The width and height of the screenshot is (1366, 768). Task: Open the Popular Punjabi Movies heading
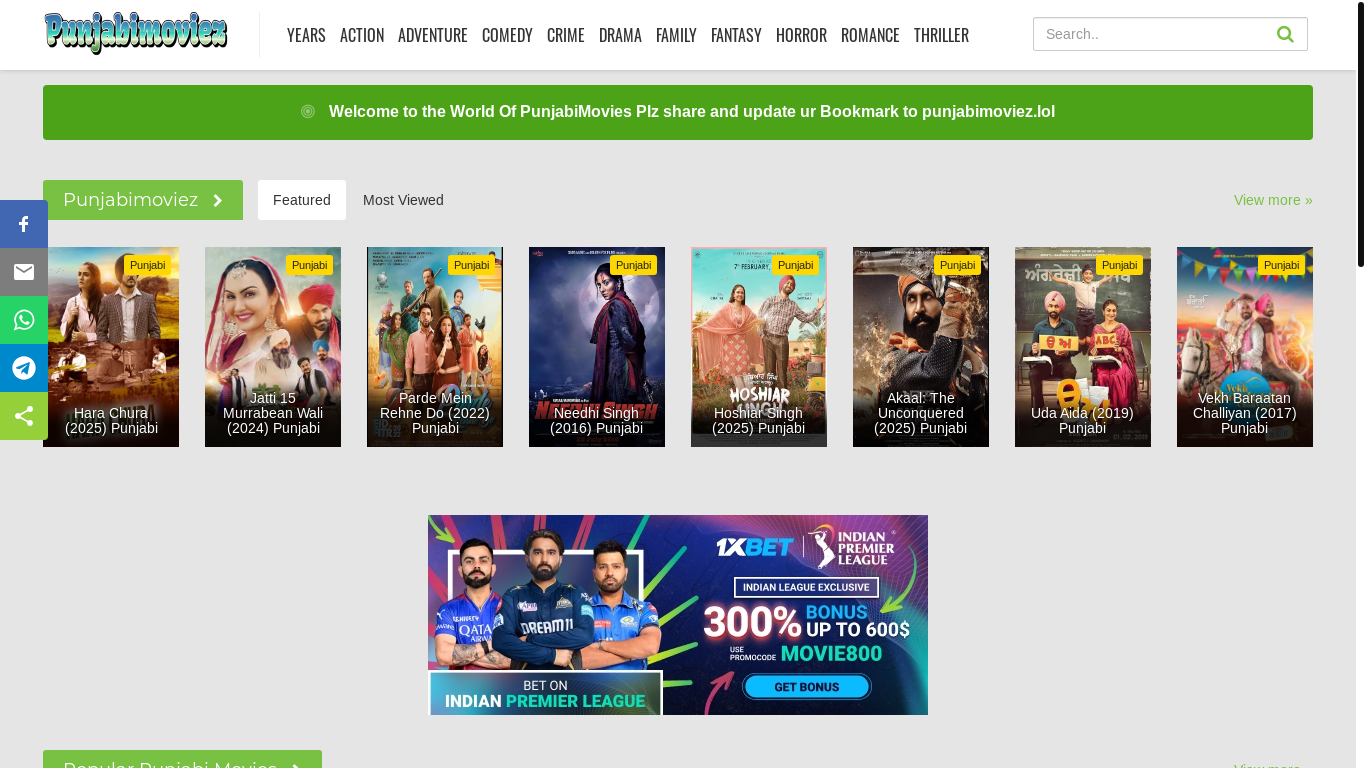pos(182,759)
